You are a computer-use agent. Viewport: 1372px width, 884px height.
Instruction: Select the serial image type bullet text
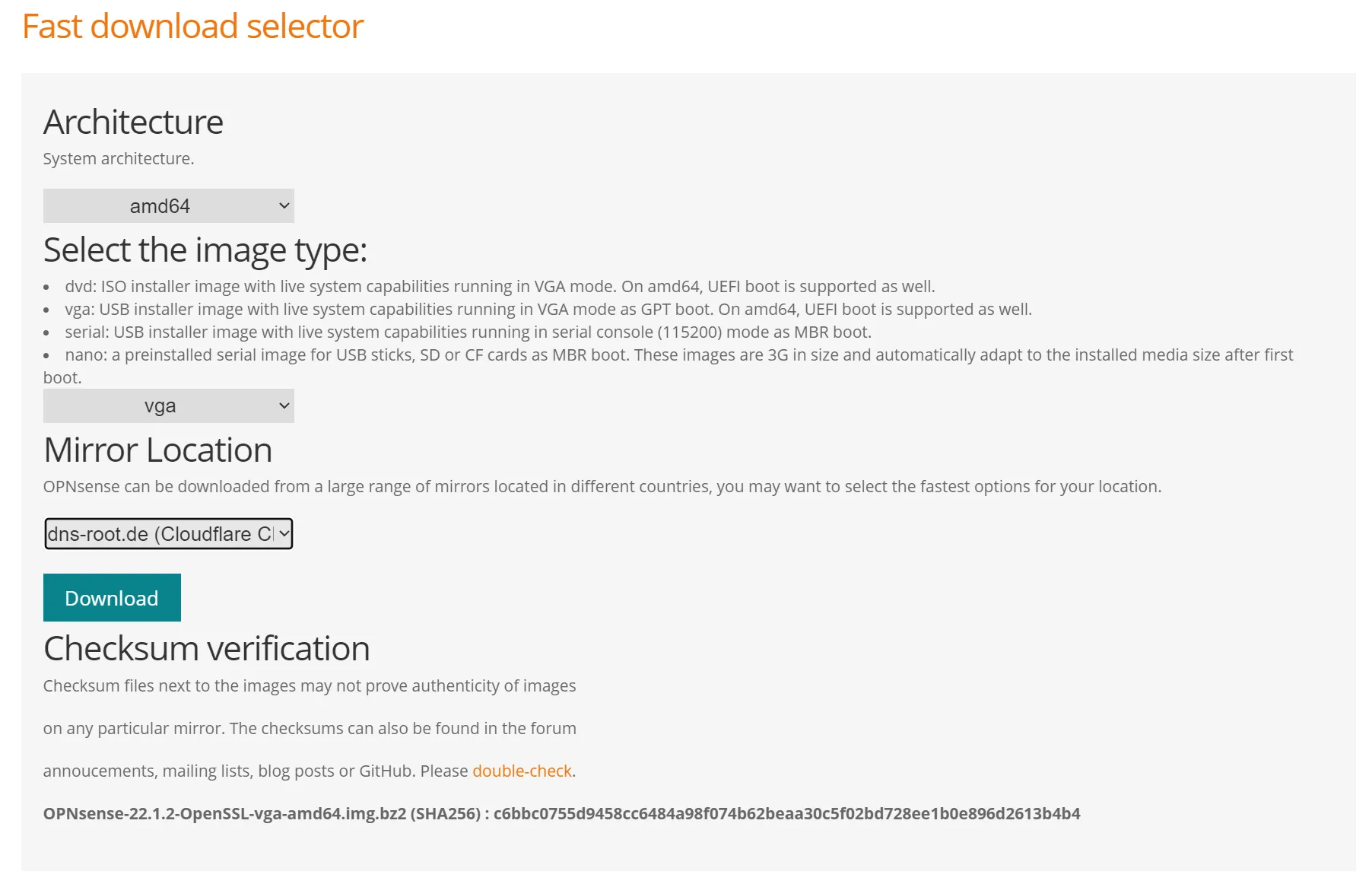pos(468,332)
